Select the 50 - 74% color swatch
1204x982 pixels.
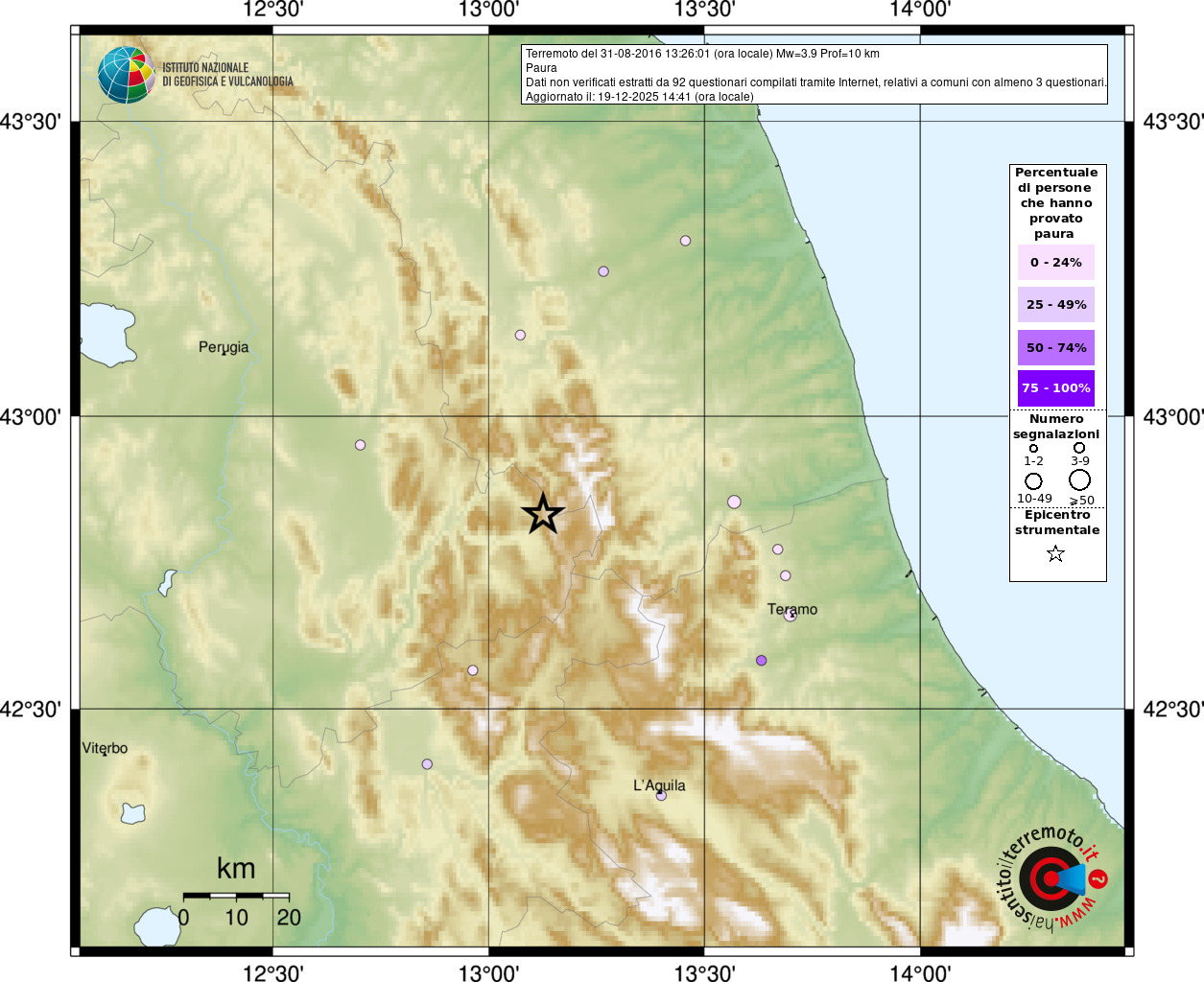[1055, 347]
